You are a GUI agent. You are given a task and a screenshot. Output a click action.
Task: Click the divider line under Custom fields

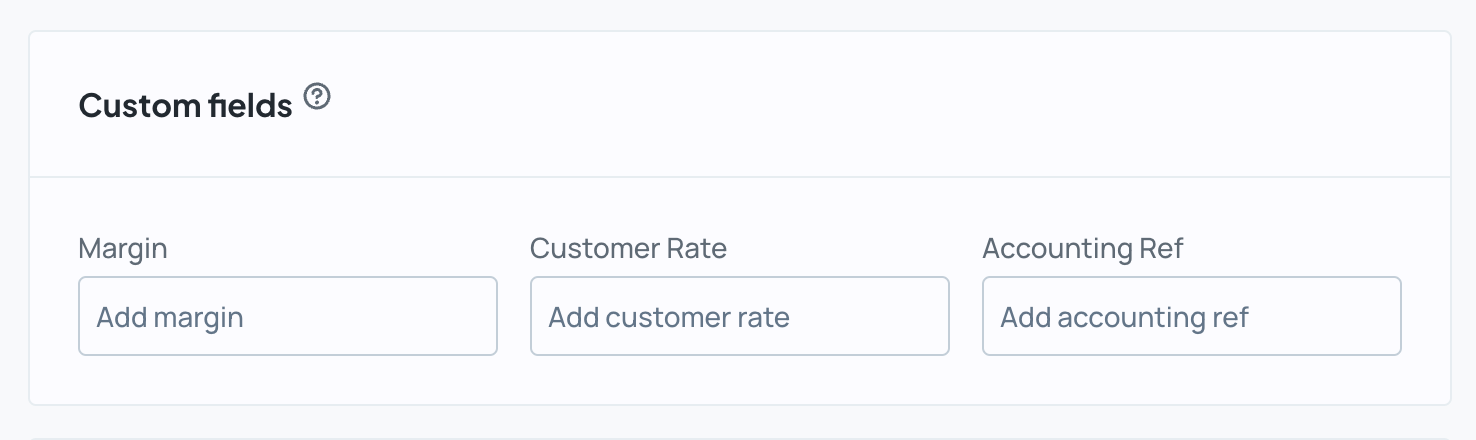[x=740, y=177]
